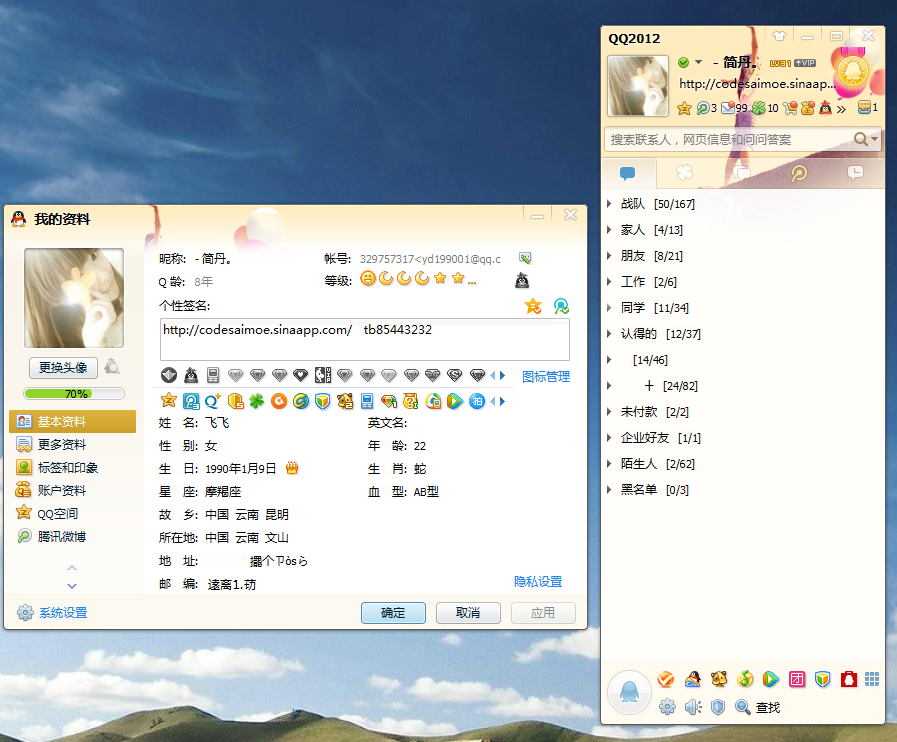Open the search options dropdown arrow
The image size is (897, 742).
pos(874,139)
